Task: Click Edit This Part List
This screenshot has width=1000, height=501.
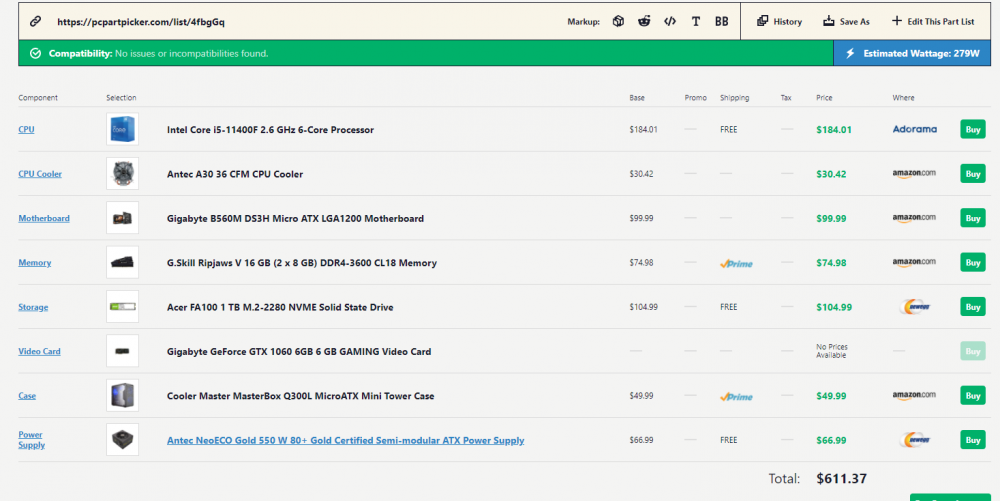Action: pos(933,21)
